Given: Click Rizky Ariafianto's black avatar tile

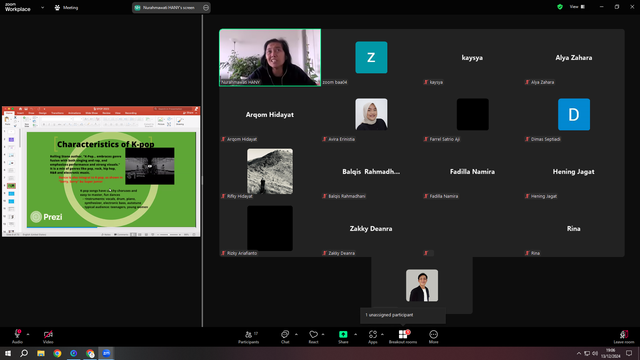Looking at the screenshot, I should pos(270,228).
